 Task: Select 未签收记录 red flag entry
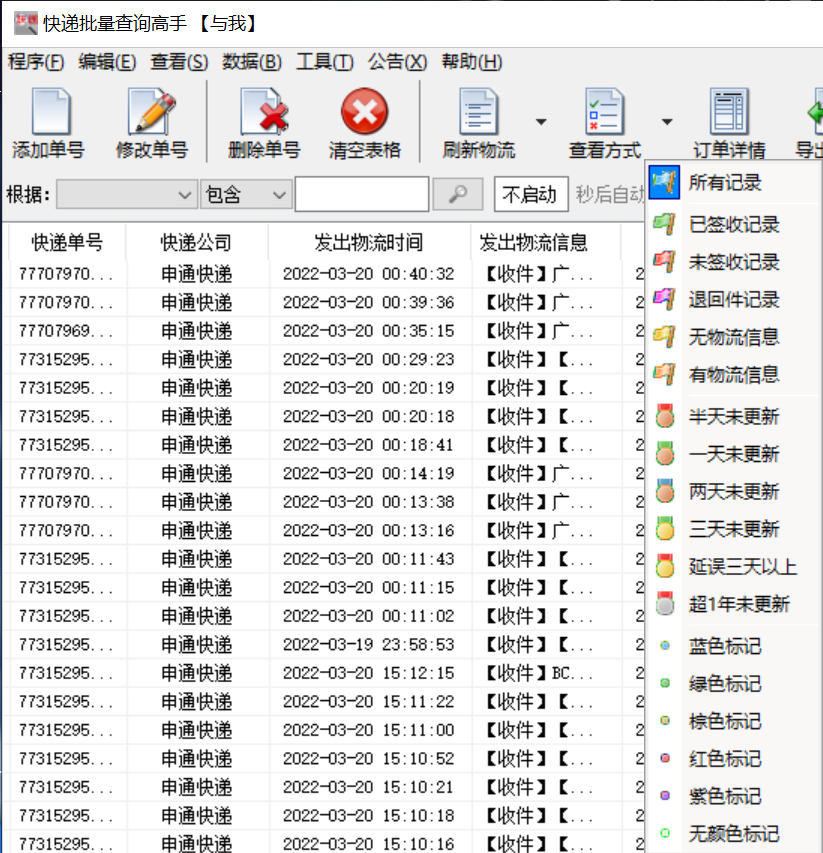(734, 262)
